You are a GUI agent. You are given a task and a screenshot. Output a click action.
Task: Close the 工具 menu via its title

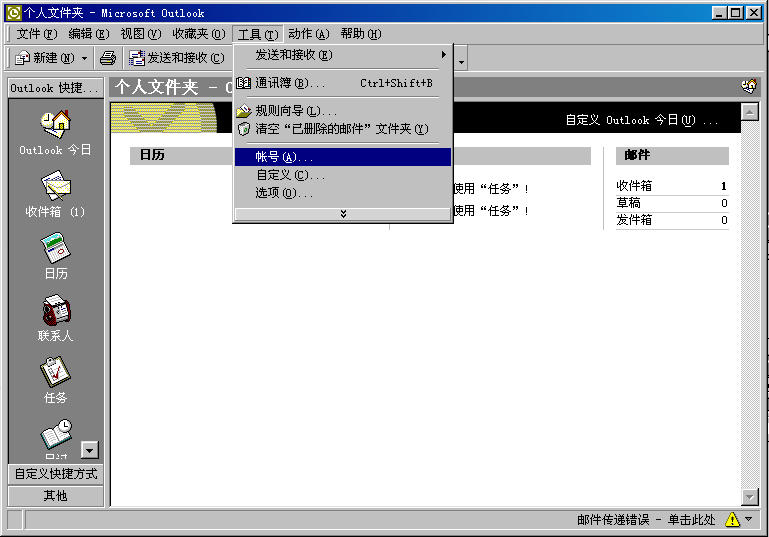[x=258, y=34]
